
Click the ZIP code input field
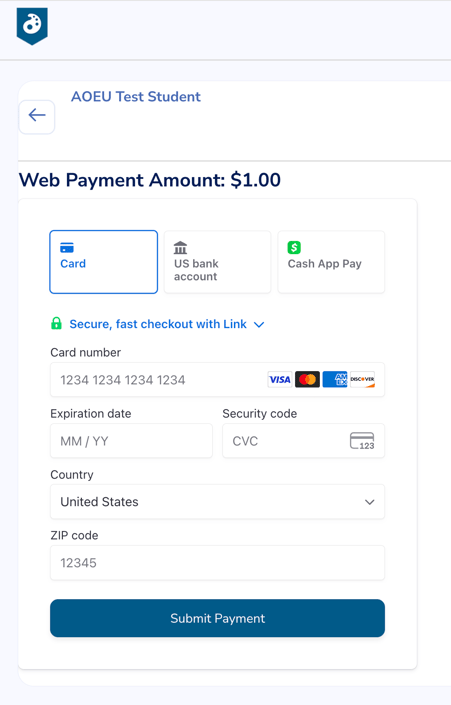click(218, 562)
